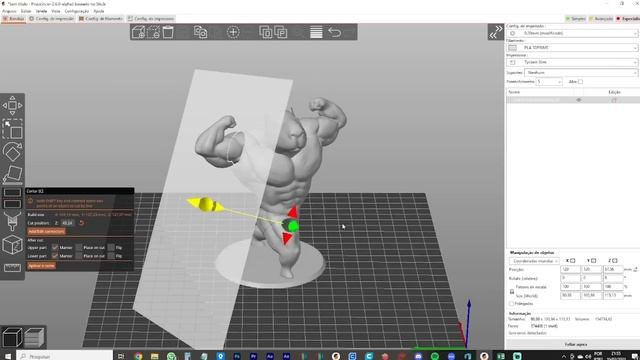
Task: Click the Add object toolbar icon
Action: pos(138,32)
